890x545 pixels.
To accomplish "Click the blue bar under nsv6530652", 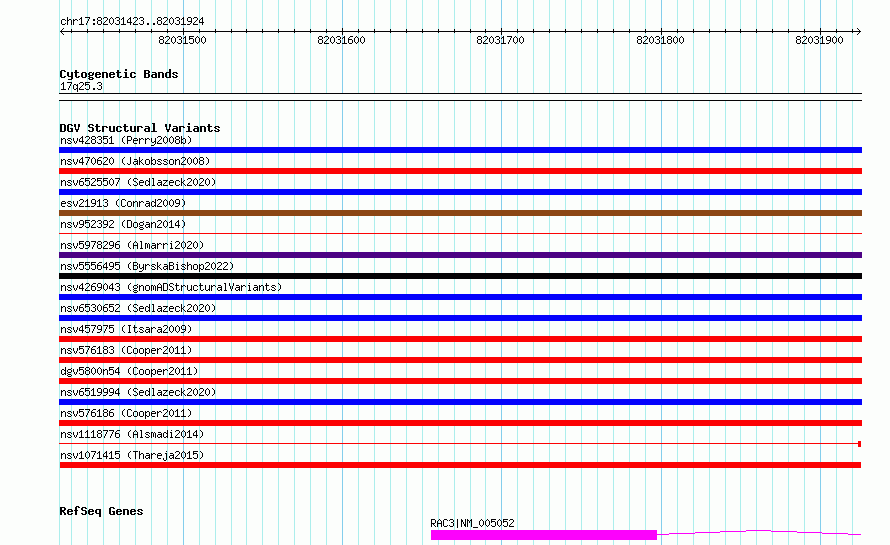I will (460, 318).
